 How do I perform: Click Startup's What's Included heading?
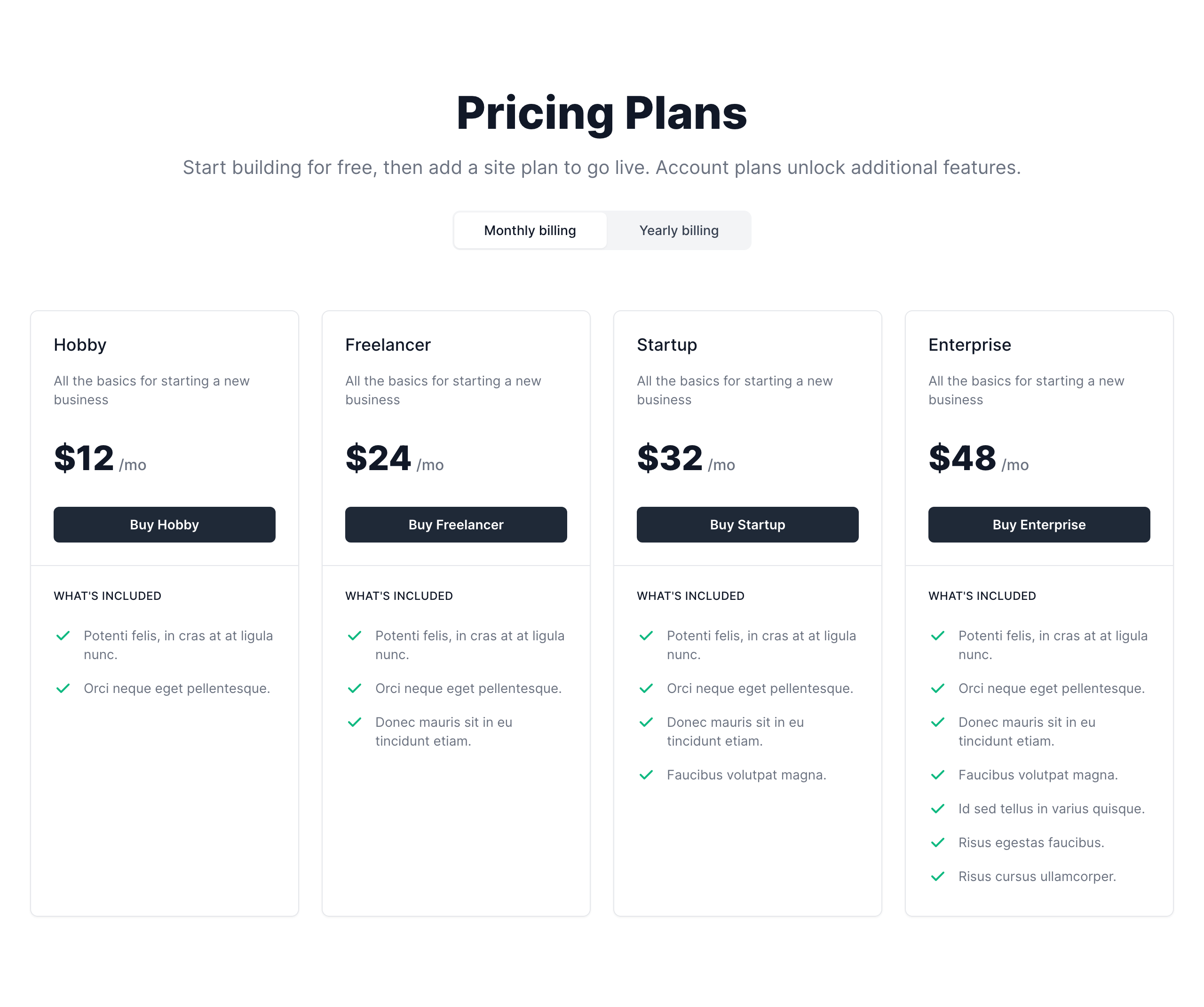point(690,596)
